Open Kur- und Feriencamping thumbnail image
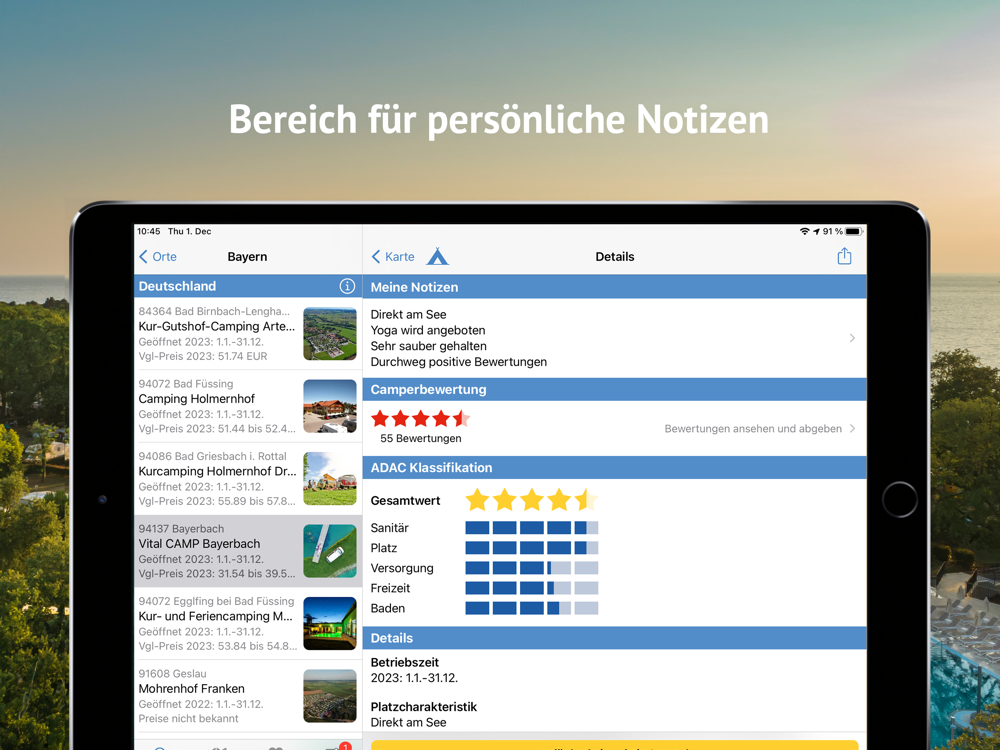 point(330,624)
